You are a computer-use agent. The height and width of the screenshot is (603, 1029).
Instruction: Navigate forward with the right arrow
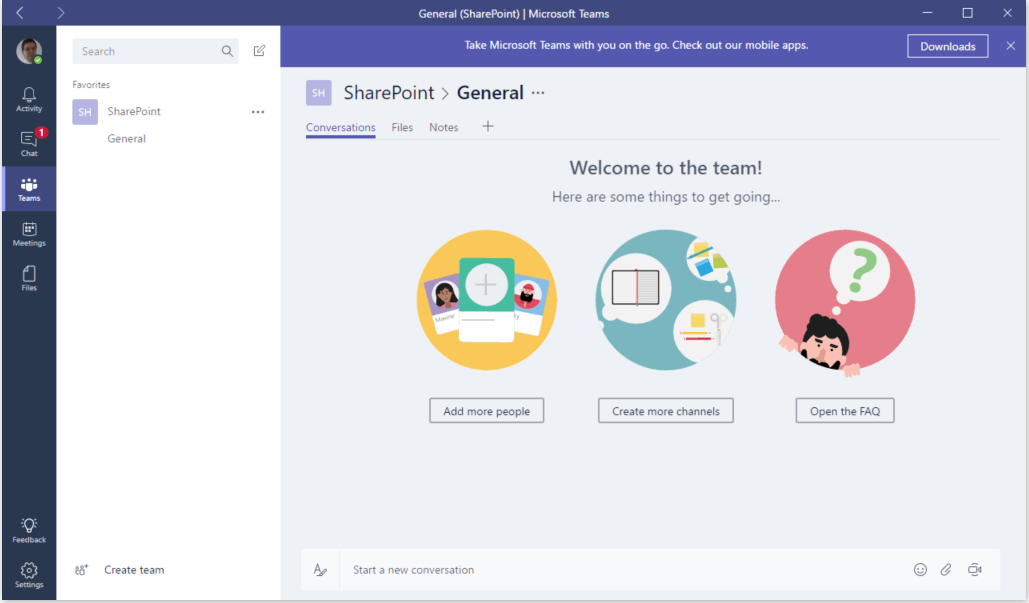pyautogui.click(x=60, y=12)
